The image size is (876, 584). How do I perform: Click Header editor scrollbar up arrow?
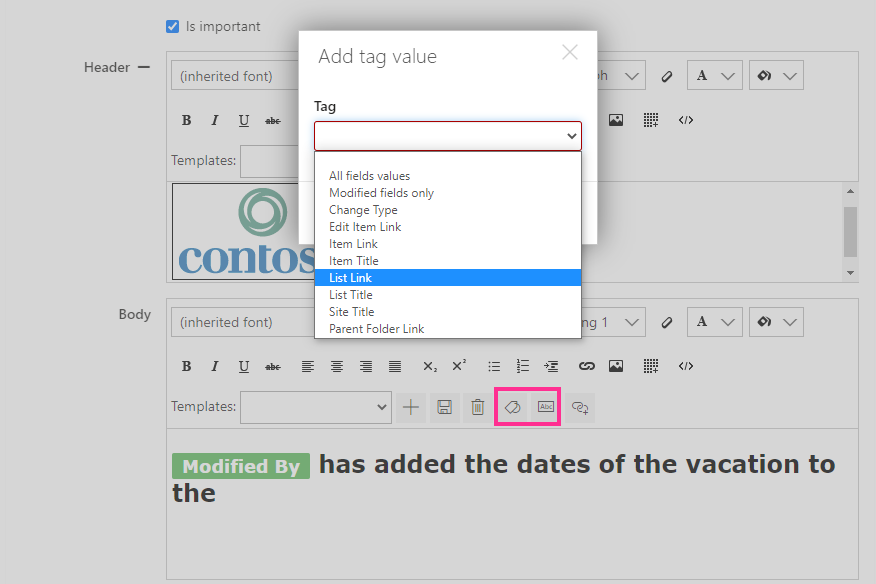[x=850, y=191]
